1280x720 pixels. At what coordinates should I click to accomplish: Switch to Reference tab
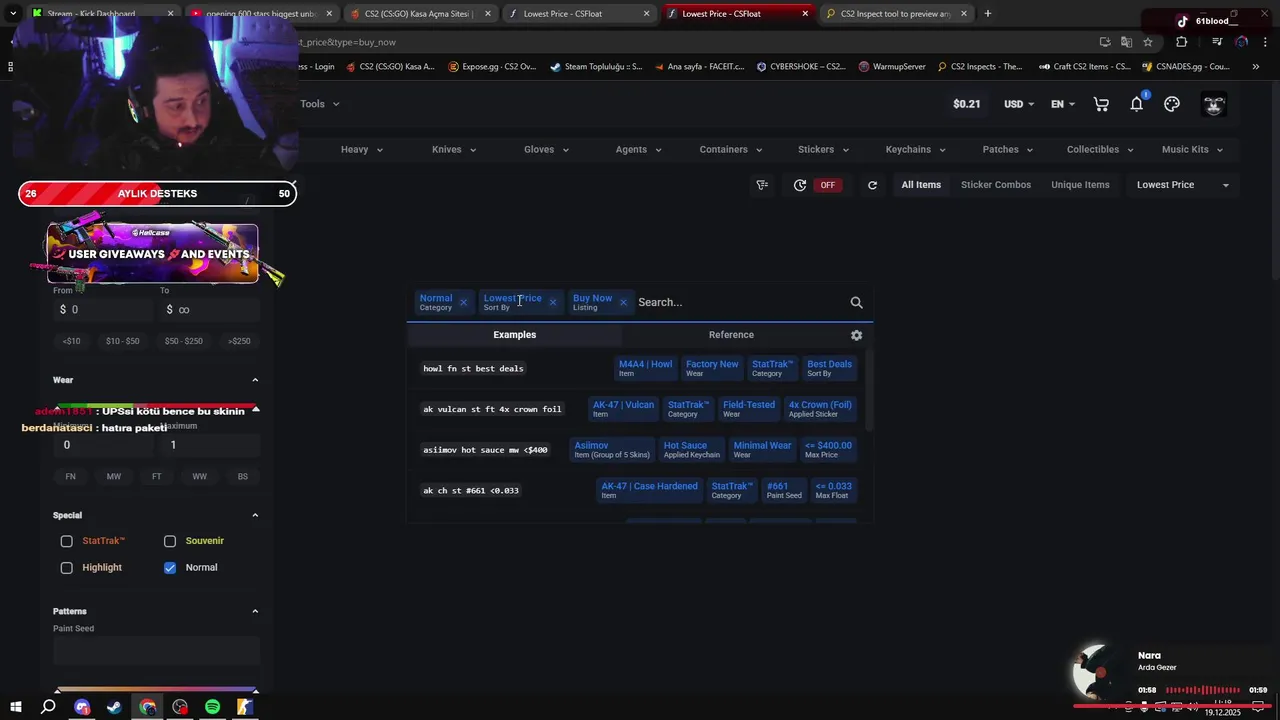click(x=731, y=335)
